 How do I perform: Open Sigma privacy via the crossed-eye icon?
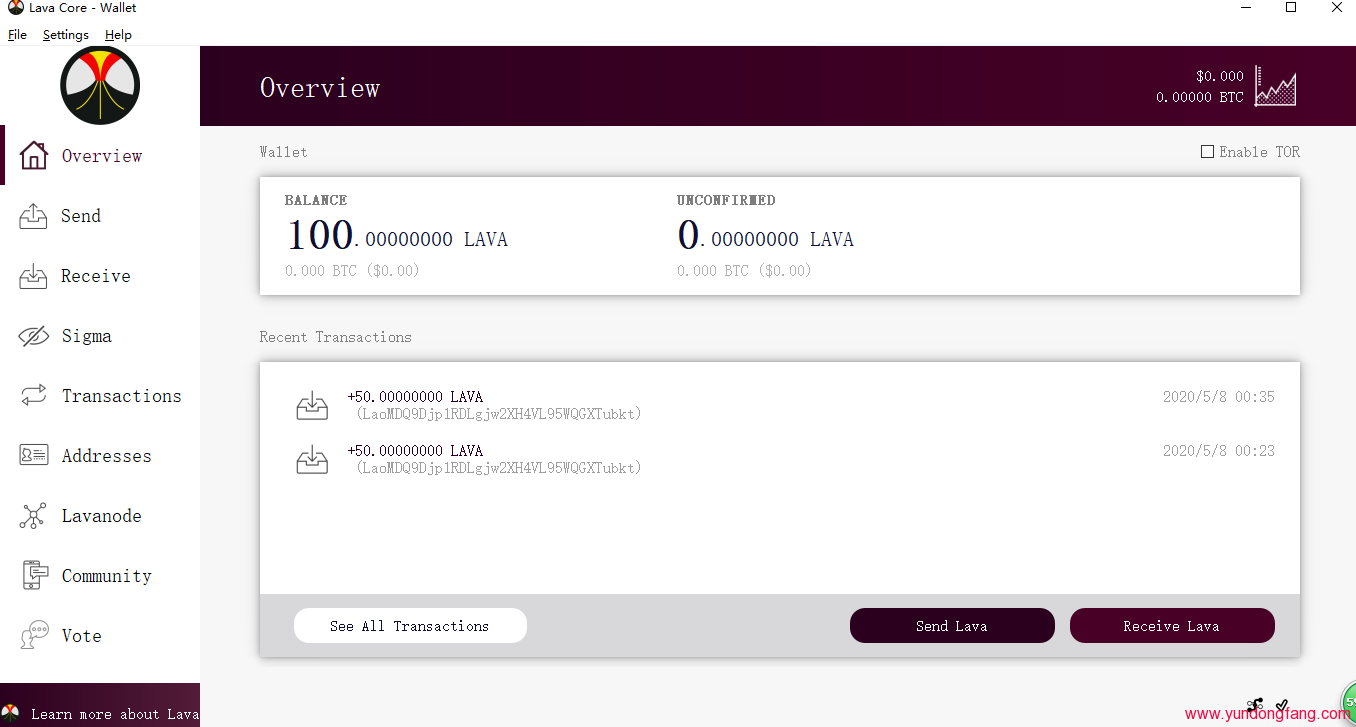pos(33,336)
